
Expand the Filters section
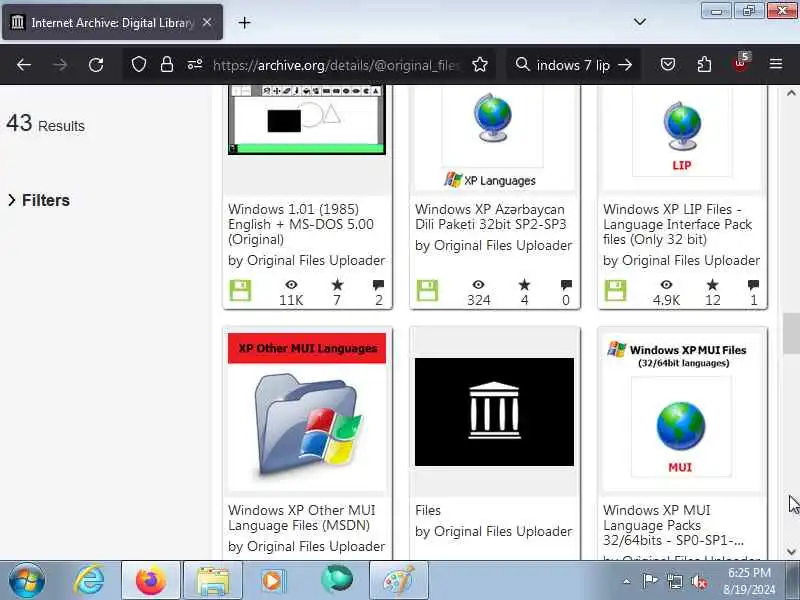tap(39, 200)
